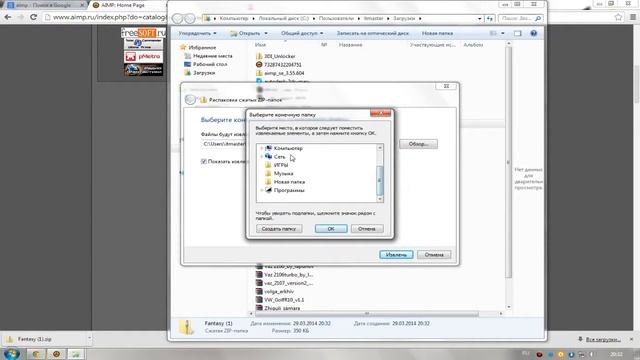Click the Explorer search box

click(x=520, y=18)
